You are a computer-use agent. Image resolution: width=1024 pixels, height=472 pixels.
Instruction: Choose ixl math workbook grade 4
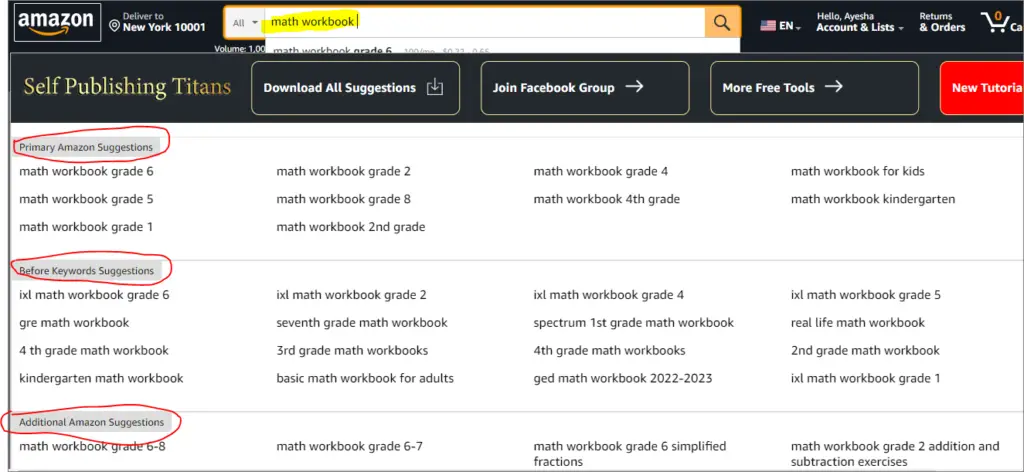pyautogui.click(x=609, y=295)
